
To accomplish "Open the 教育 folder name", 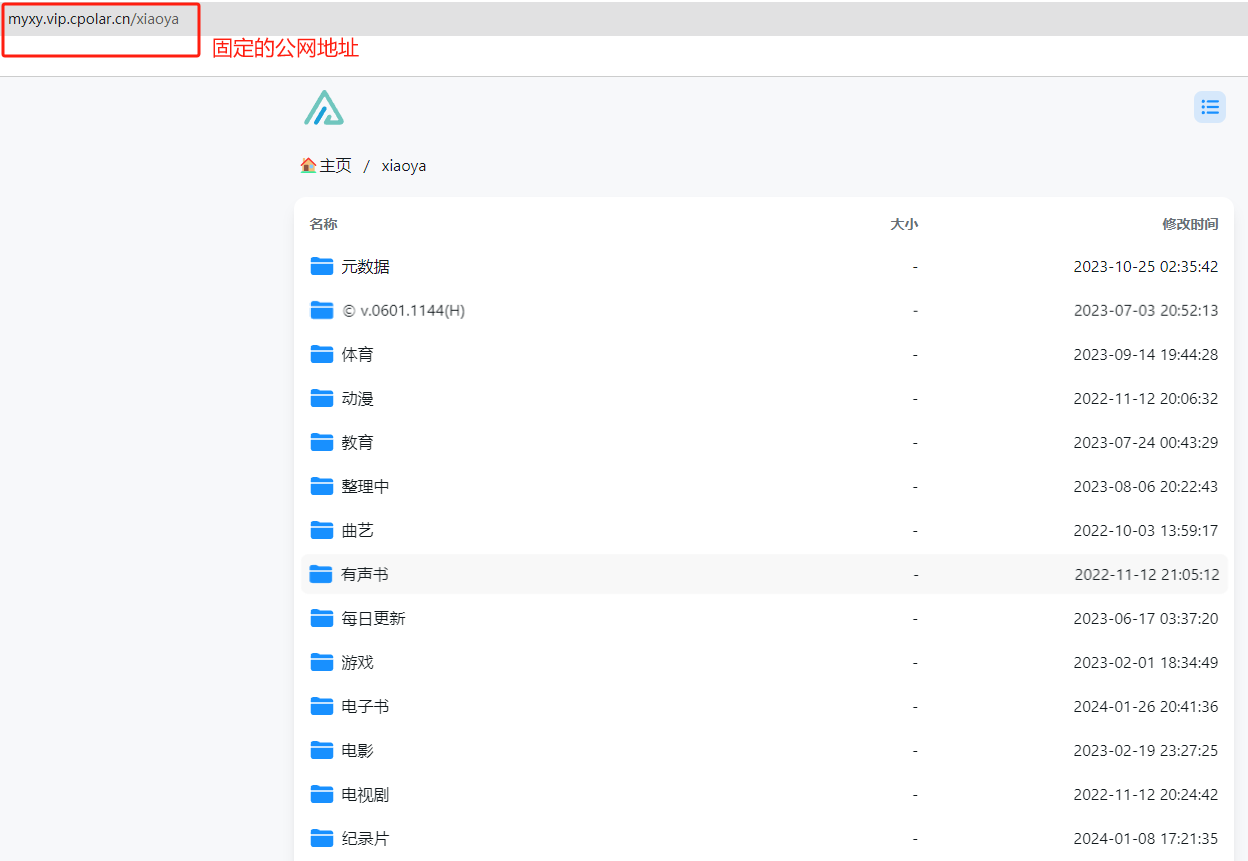I will click(357, 443).
